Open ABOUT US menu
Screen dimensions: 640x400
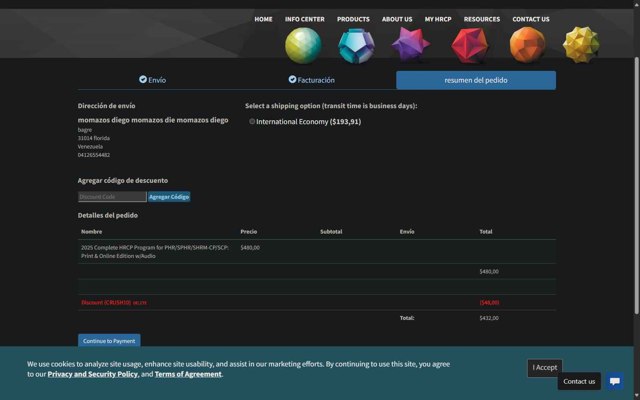click(397, 19)
